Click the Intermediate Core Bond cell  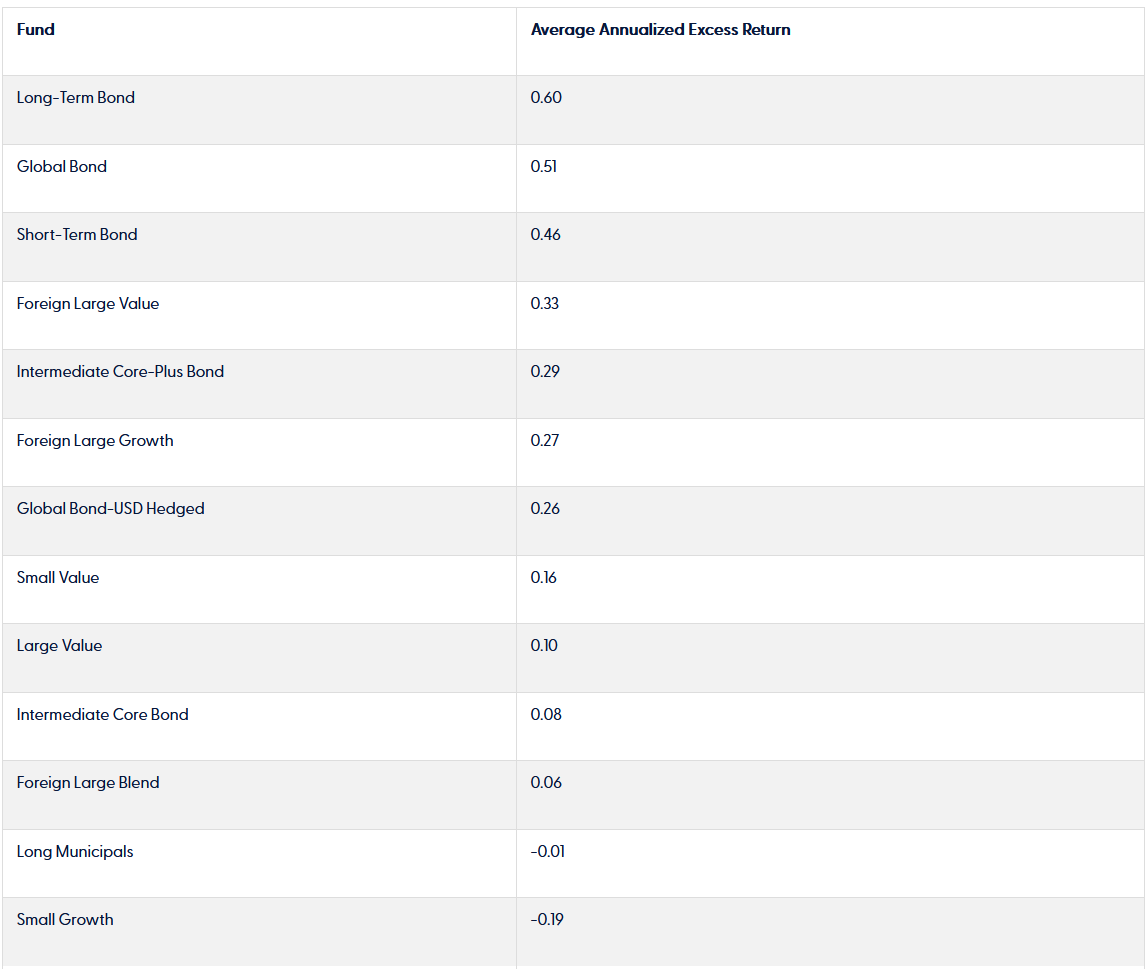tap(102, 715)
